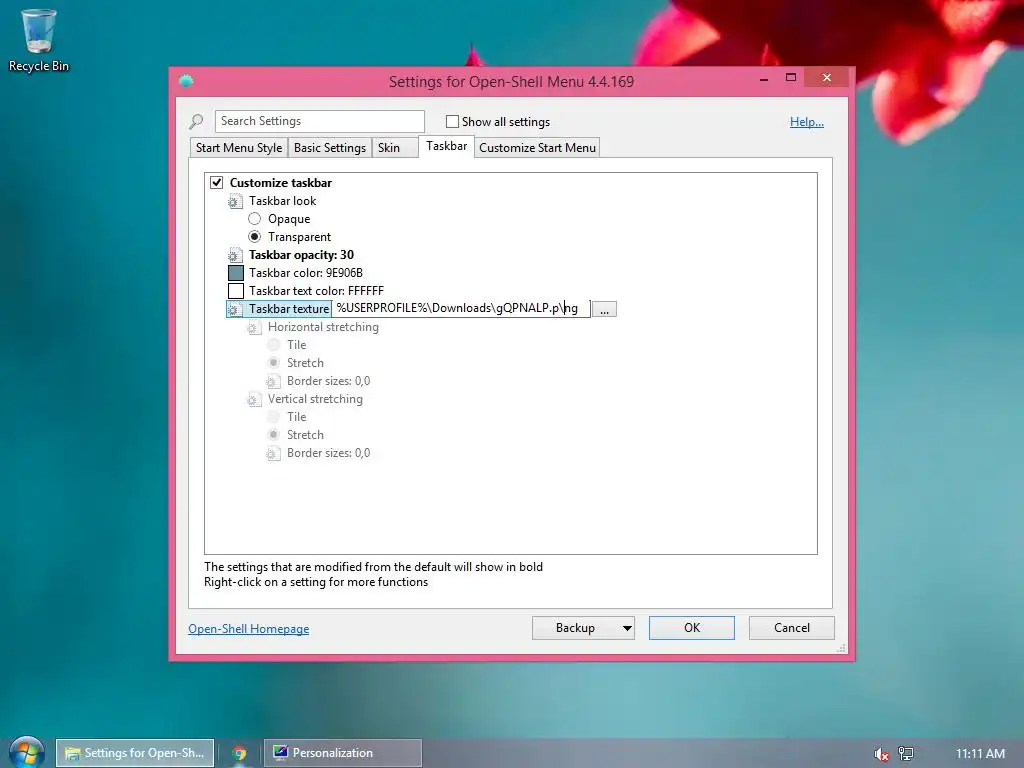
Task: Open the Recycle Bin desktop icon
Action: point(39,40)
